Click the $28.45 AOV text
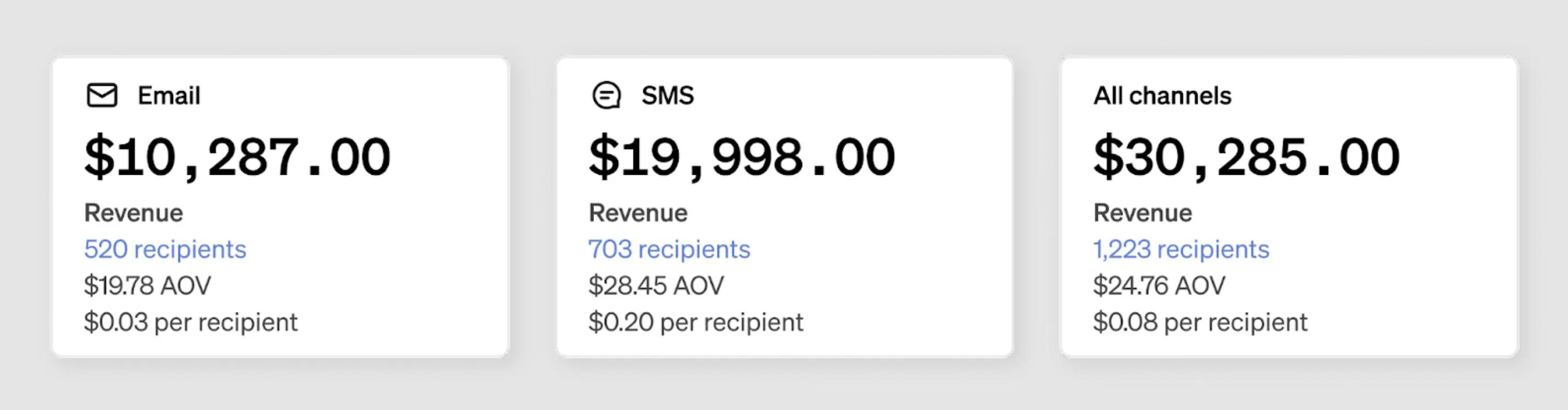The width and height of the screenshot is (1568, 410). pyautogui.click(x=655, y=286)
